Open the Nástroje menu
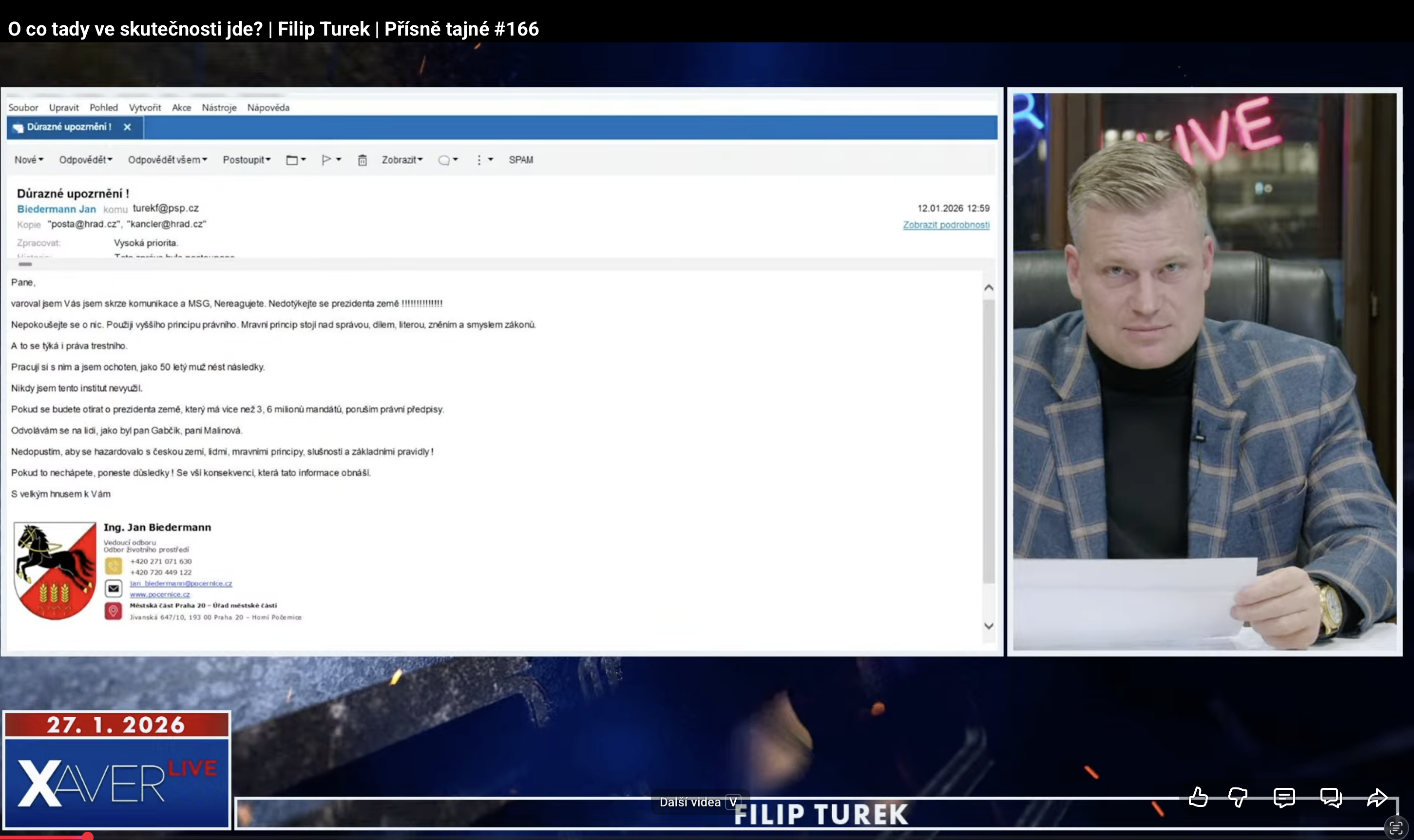The width and height of the screenshot is (1414, 840). tap(219, 108)
